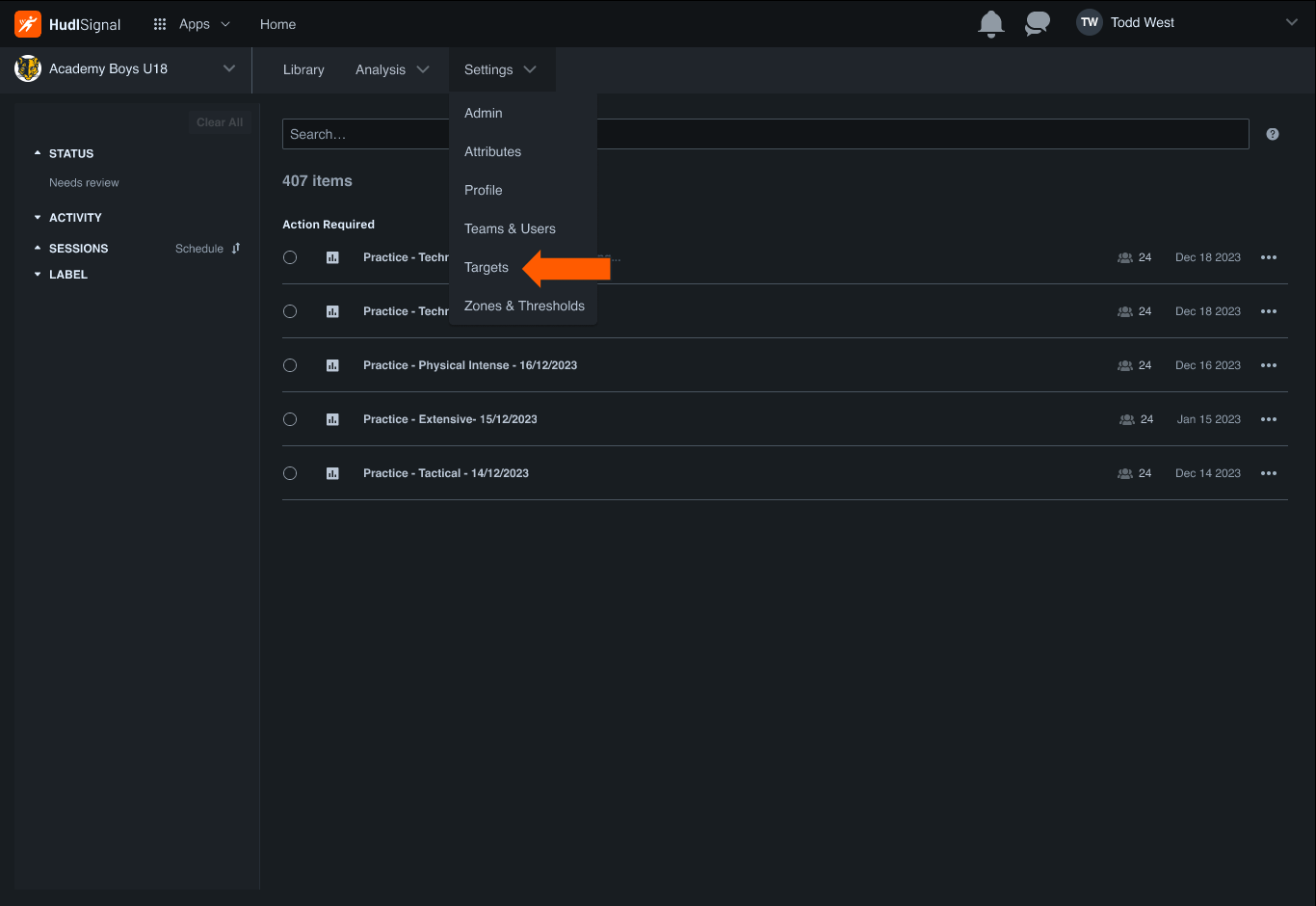The width and height of the screenshot is (1316, 906).
Task: Click the Clear All filters button
Action: click(220, 122)
